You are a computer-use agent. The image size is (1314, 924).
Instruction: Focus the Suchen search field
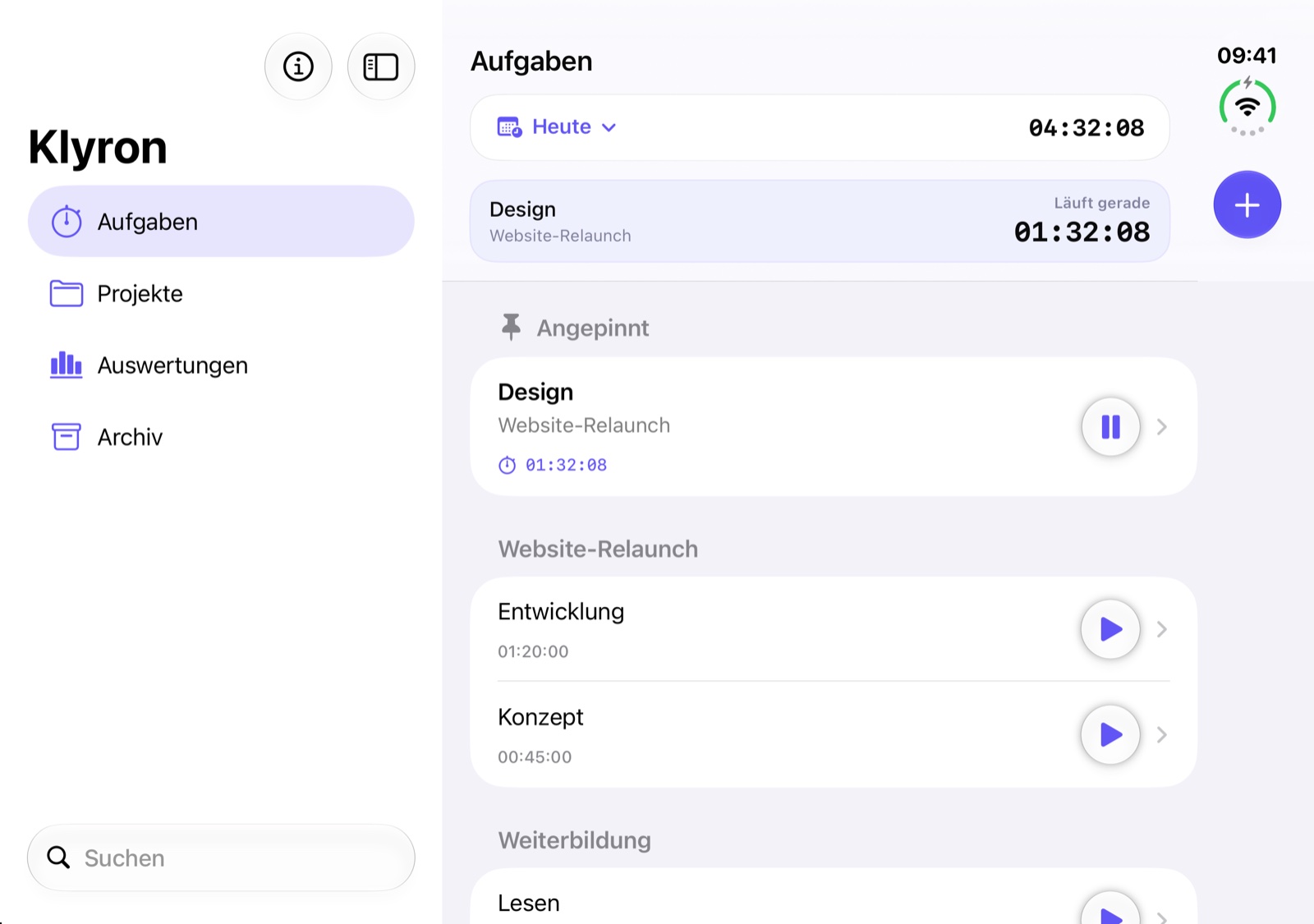[x=221, y=857]
